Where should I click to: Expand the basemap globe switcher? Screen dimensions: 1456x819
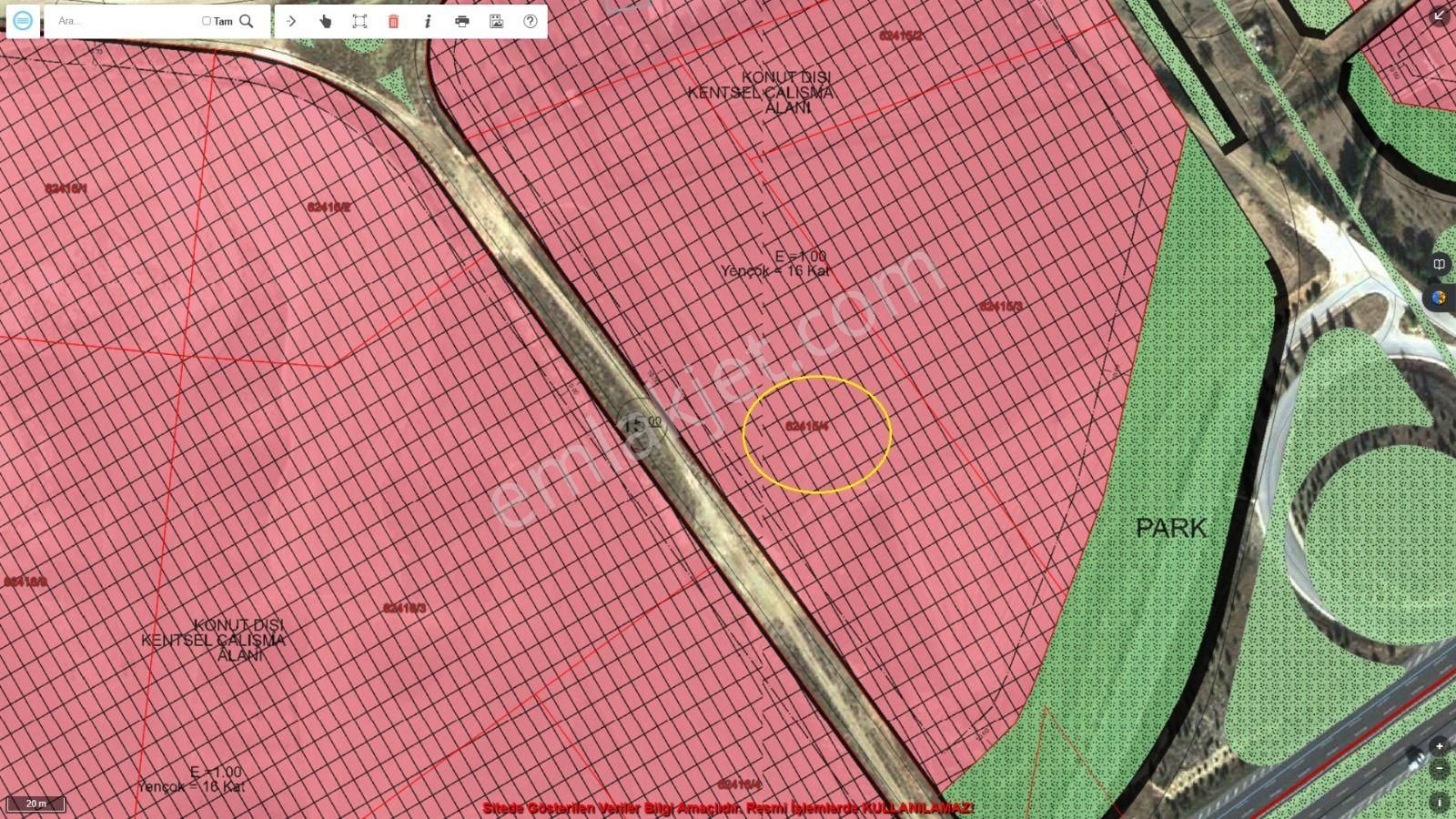click(1439, 298)
